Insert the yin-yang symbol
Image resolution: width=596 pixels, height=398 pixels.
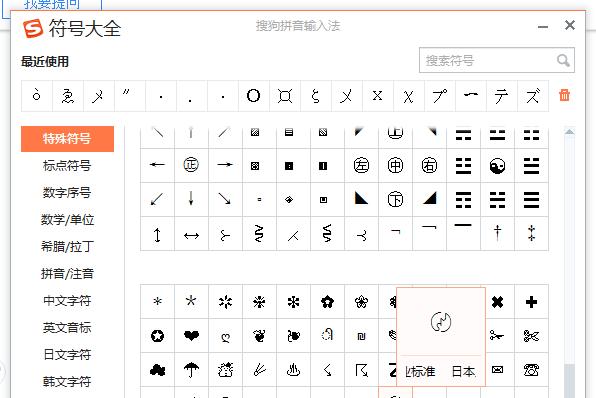point(497,166)
